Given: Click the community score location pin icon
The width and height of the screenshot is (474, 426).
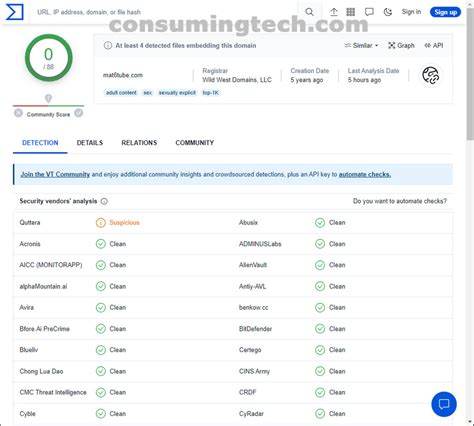Looking at the screenshot, I should (48, 98).
